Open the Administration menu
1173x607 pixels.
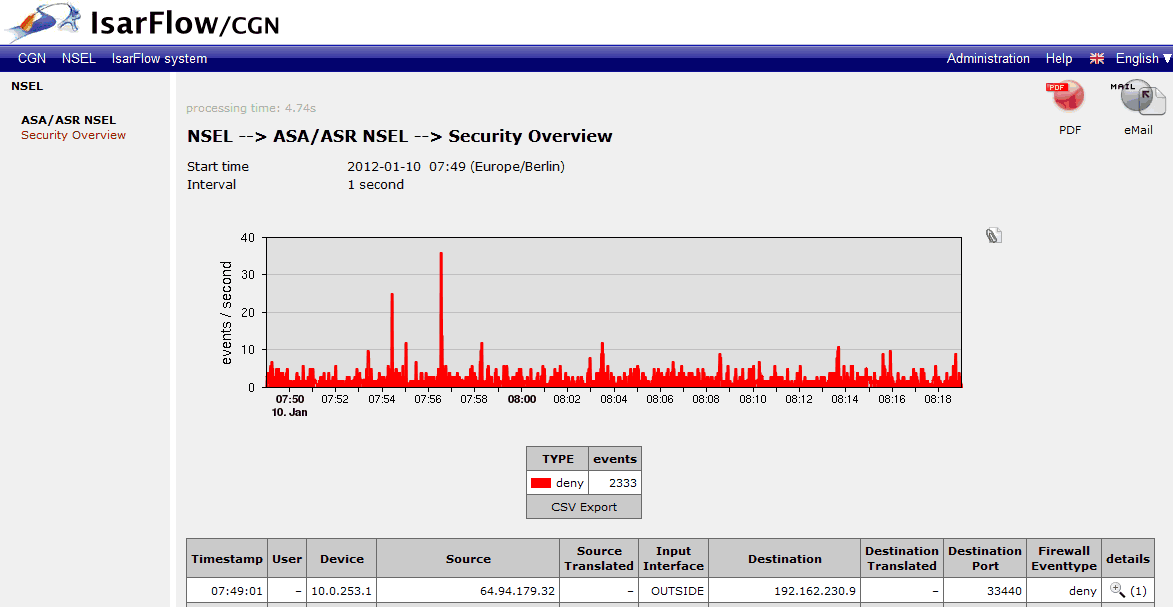988,58
